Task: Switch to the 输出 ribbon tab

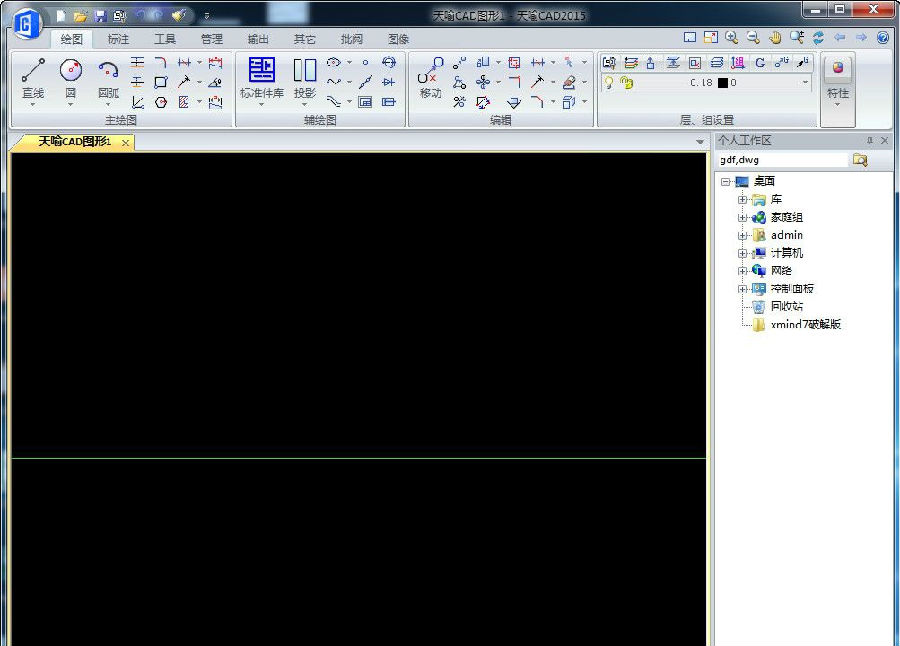Action: [x=258, y=39]
